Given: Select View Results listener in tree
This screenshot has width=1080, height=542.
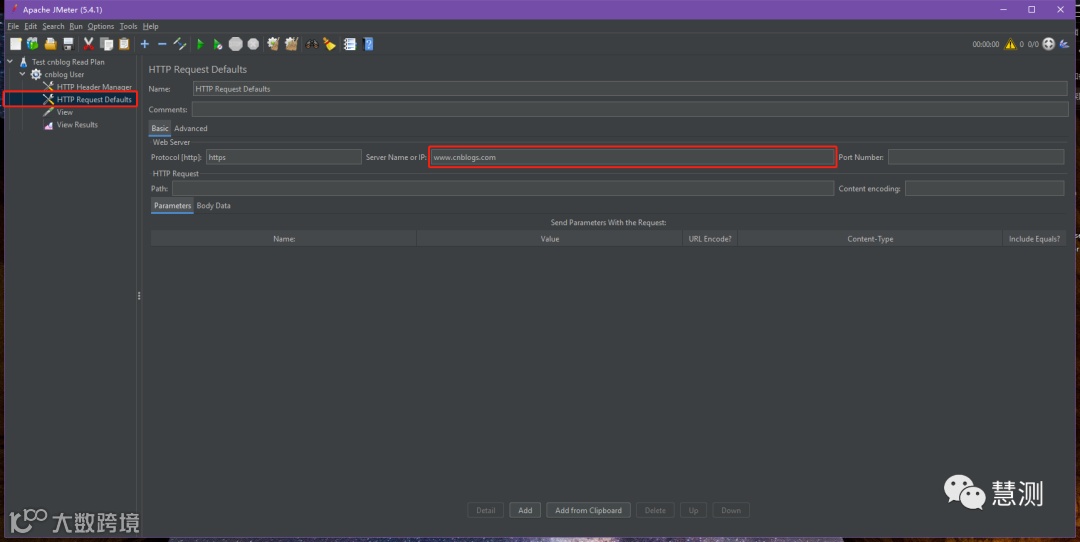Looking at the screenshot, I should pos(77,125).
